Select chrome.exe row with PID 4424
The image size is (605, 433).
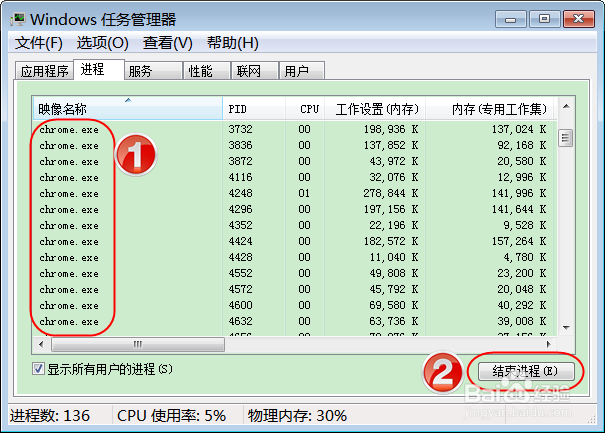tap(294, 242)
